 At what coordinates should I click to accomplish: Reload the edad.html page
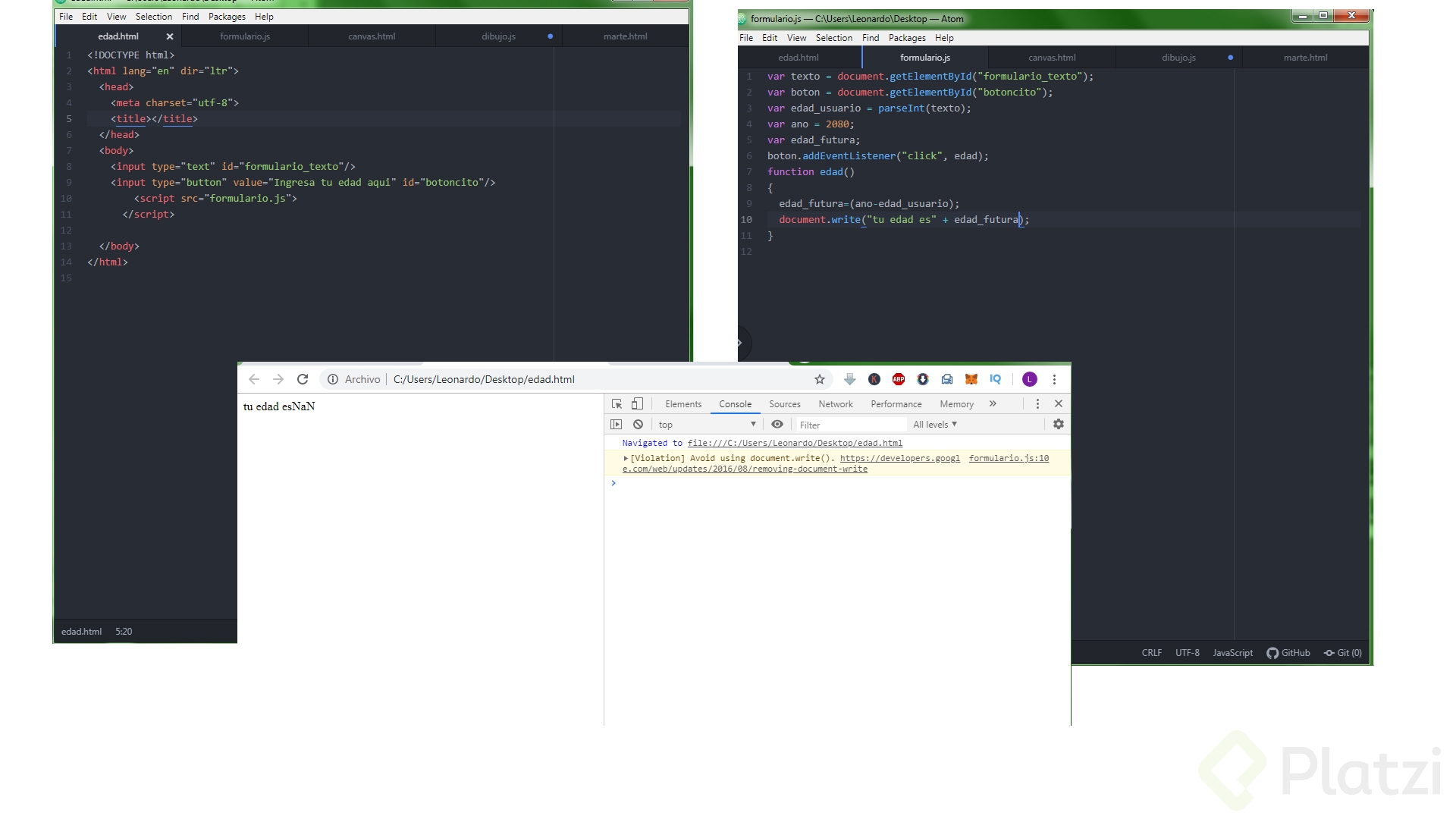pyautogui.click(x=303, y=379)
